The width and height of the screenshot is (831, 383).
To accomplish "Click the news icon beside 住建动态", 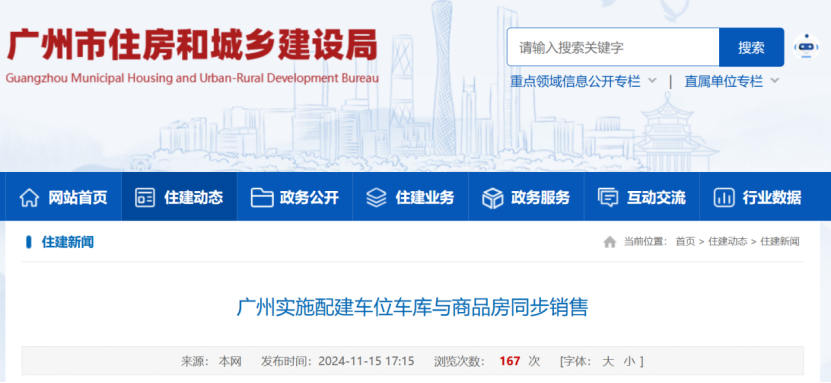I will click(x=145, y=198).
